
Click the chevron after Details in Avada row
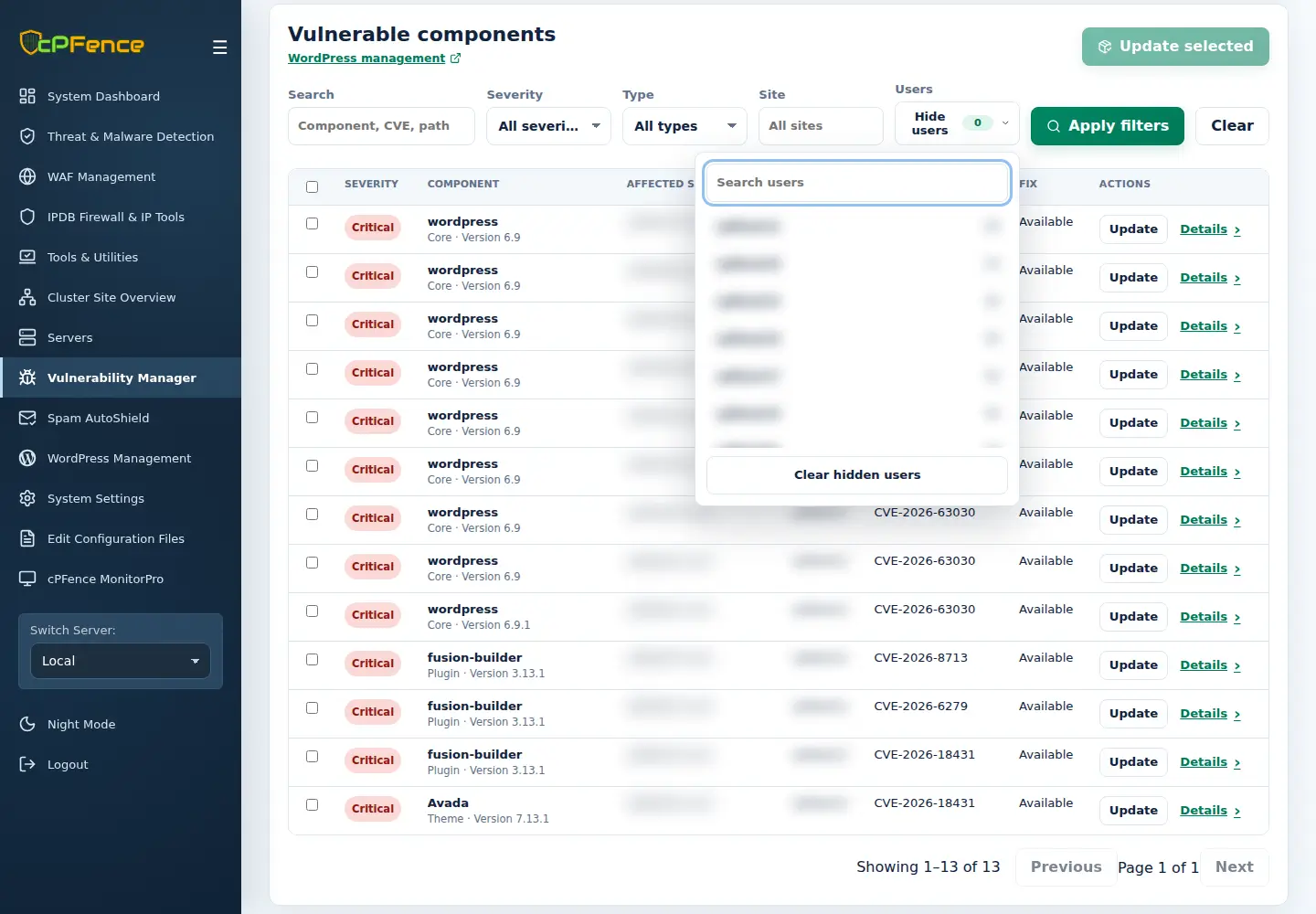(x=1236, y=812)
